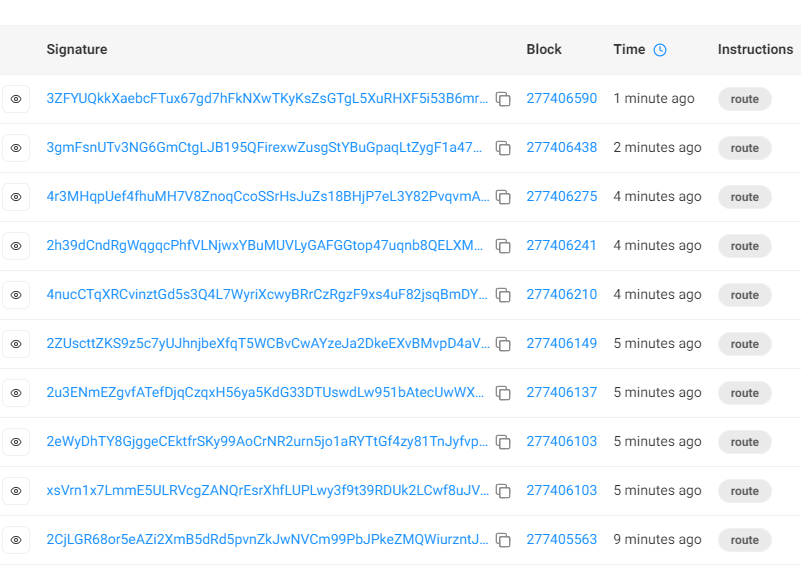Open block 277406590

pos(561,98)
